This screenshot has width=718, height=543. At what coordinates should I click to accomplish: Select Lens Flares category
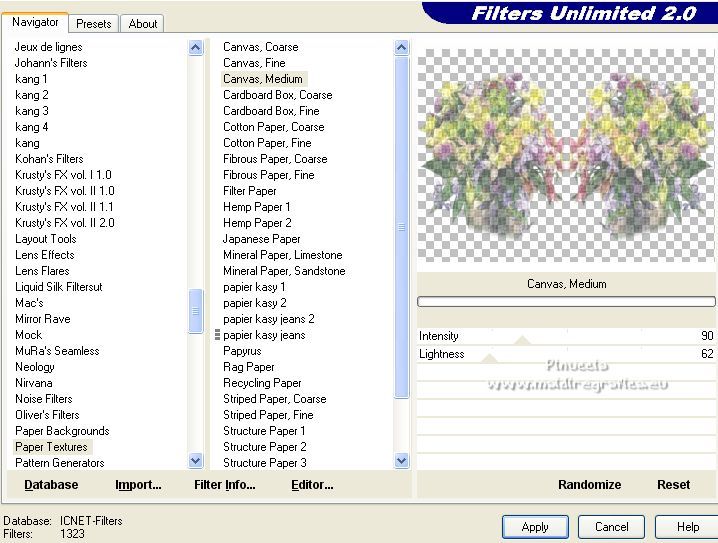tap(42, 271)
